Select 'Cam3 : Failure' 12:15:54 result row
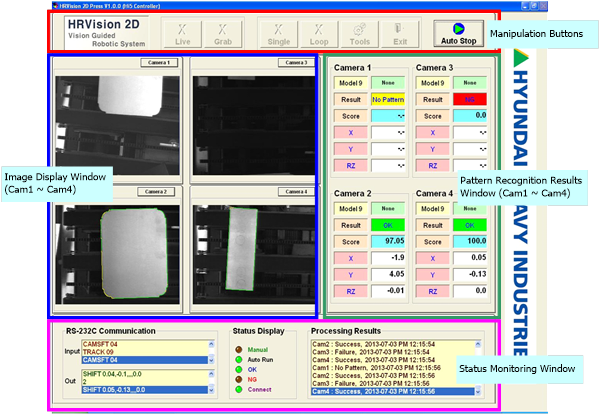The height and width of the screenshot is (417, 601). 393,352
